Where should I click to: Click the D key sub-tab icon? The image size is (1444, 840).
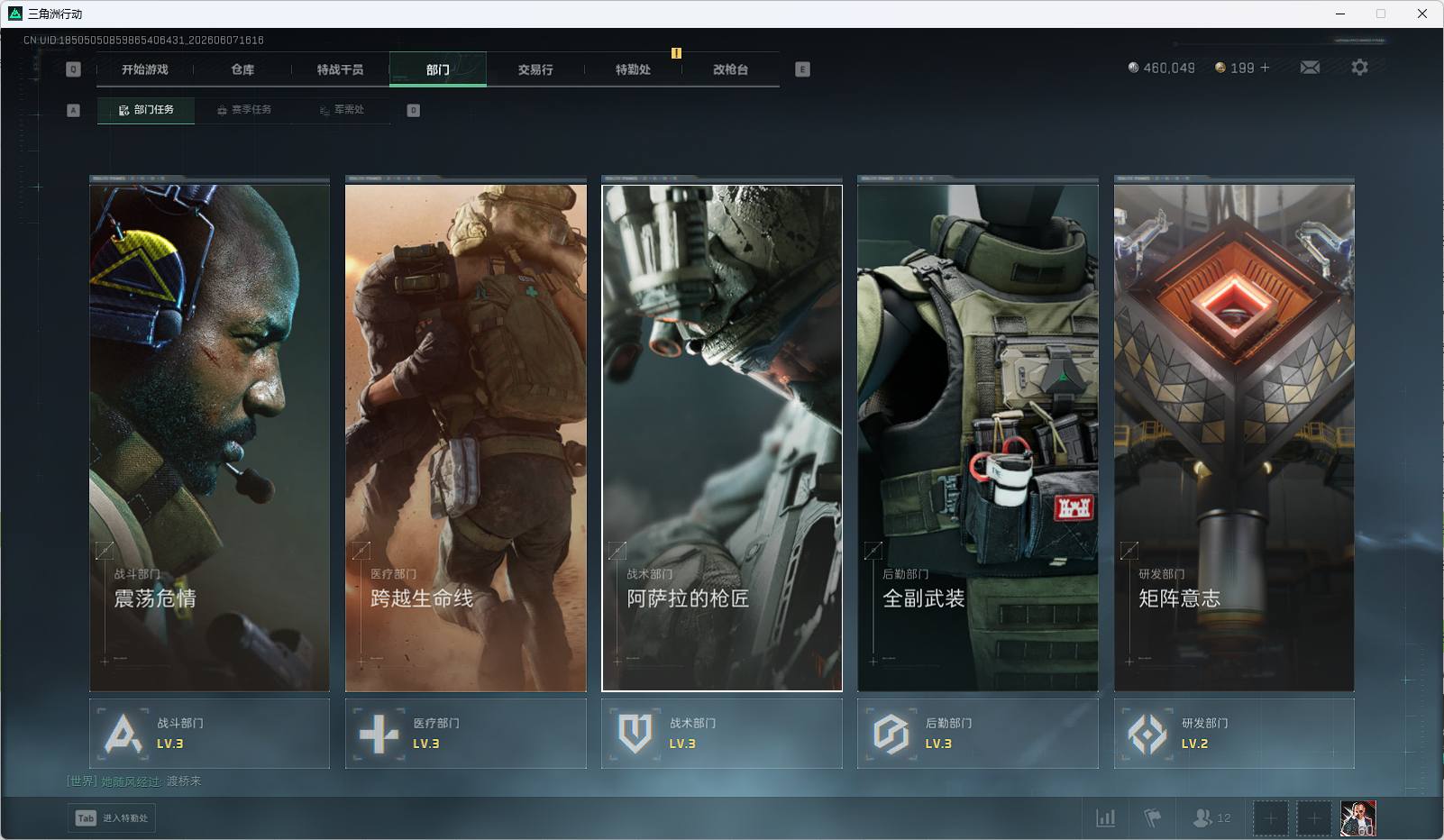413,110
